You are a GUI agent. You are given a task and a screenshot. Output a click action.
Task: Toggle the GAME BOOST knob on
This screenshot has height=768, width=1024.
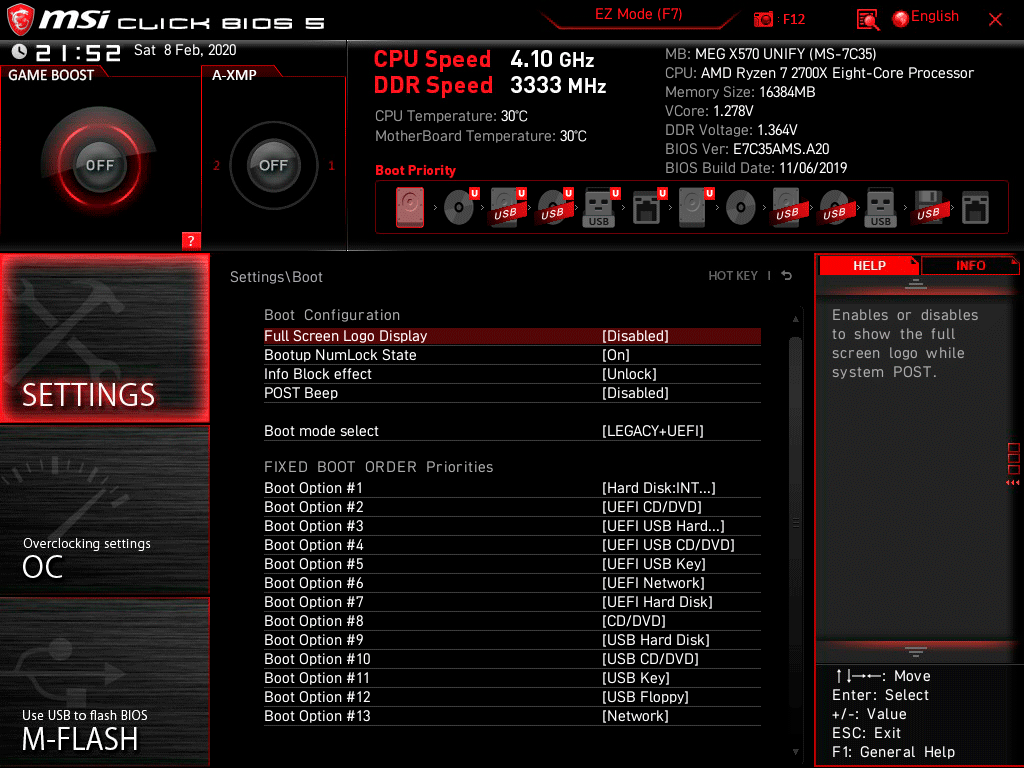click(99, 165)
